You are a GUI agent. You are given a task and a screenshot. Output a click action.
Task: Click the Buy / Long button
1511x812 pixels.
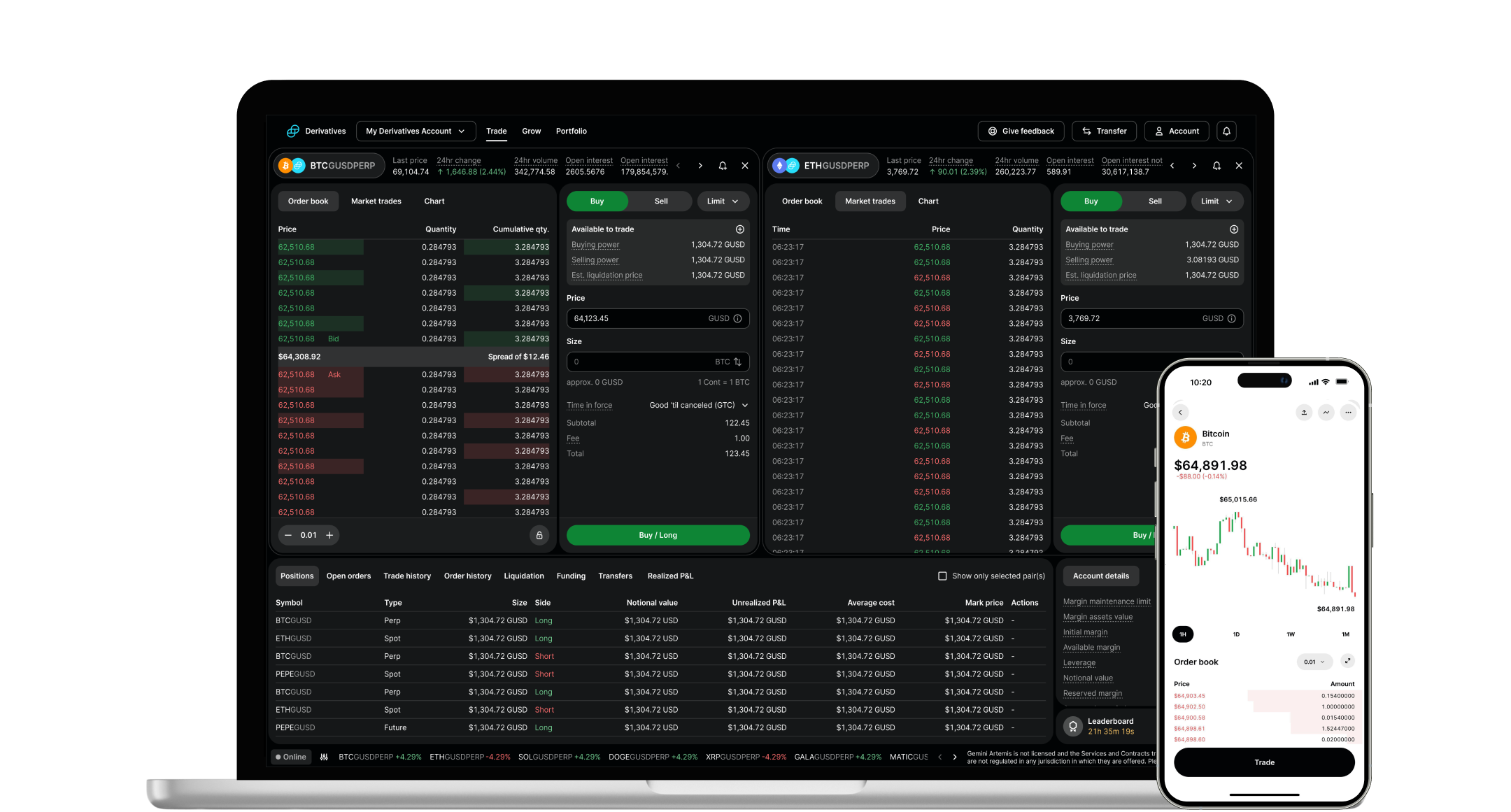658,535
